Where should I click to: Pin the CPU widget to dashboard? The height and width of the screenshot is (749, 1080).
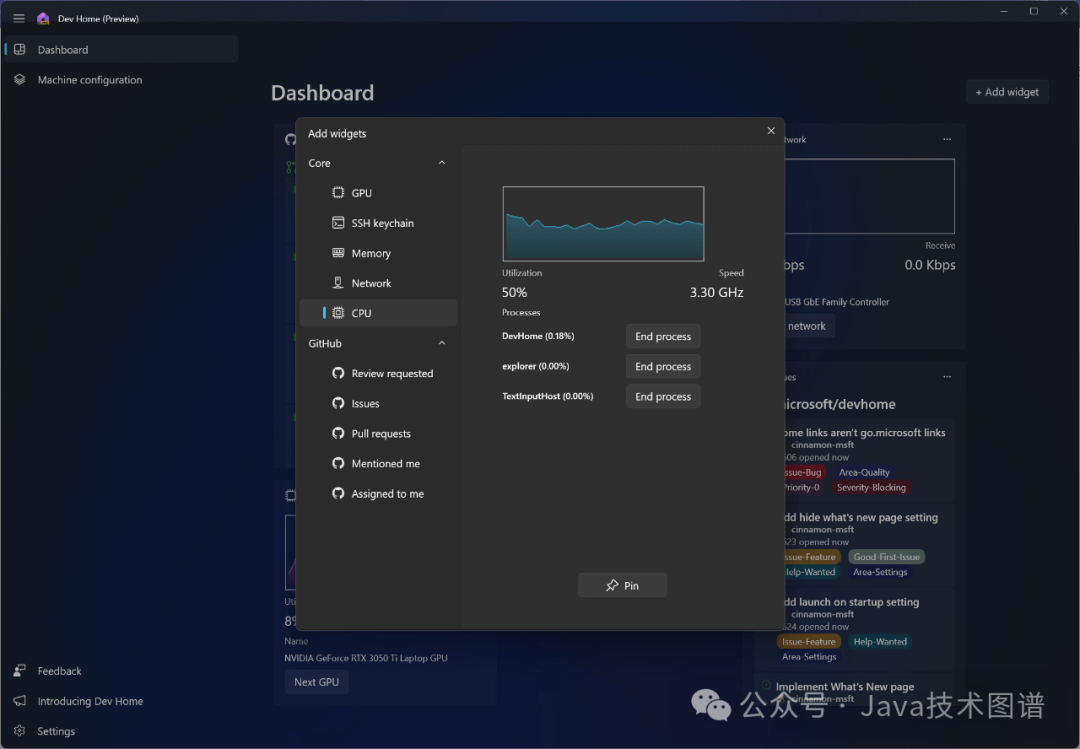[623, 585]
